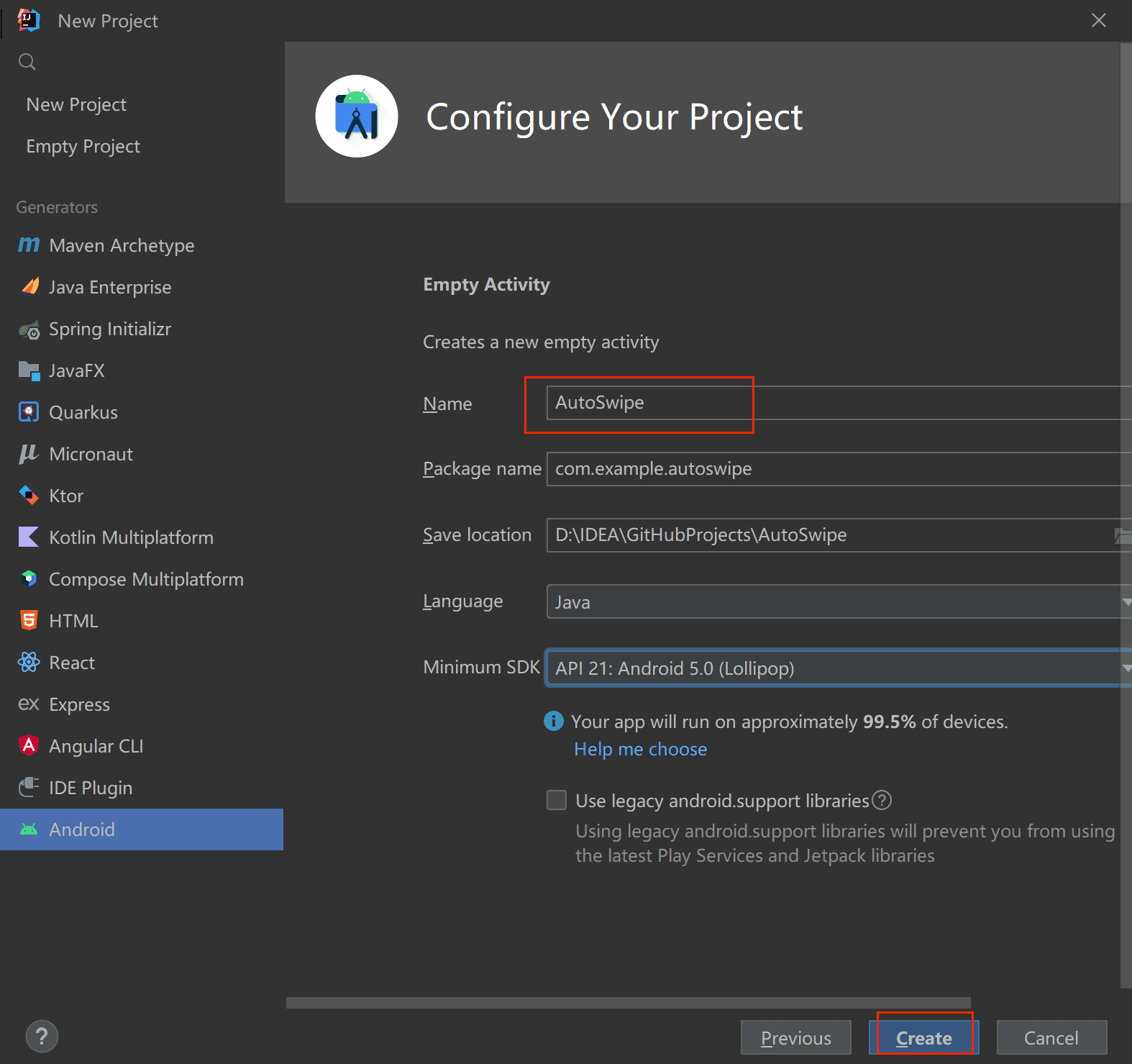1132x1064 pixels.
Task: Click the Java Enterprise icon
Action: (x=29, y=287)
